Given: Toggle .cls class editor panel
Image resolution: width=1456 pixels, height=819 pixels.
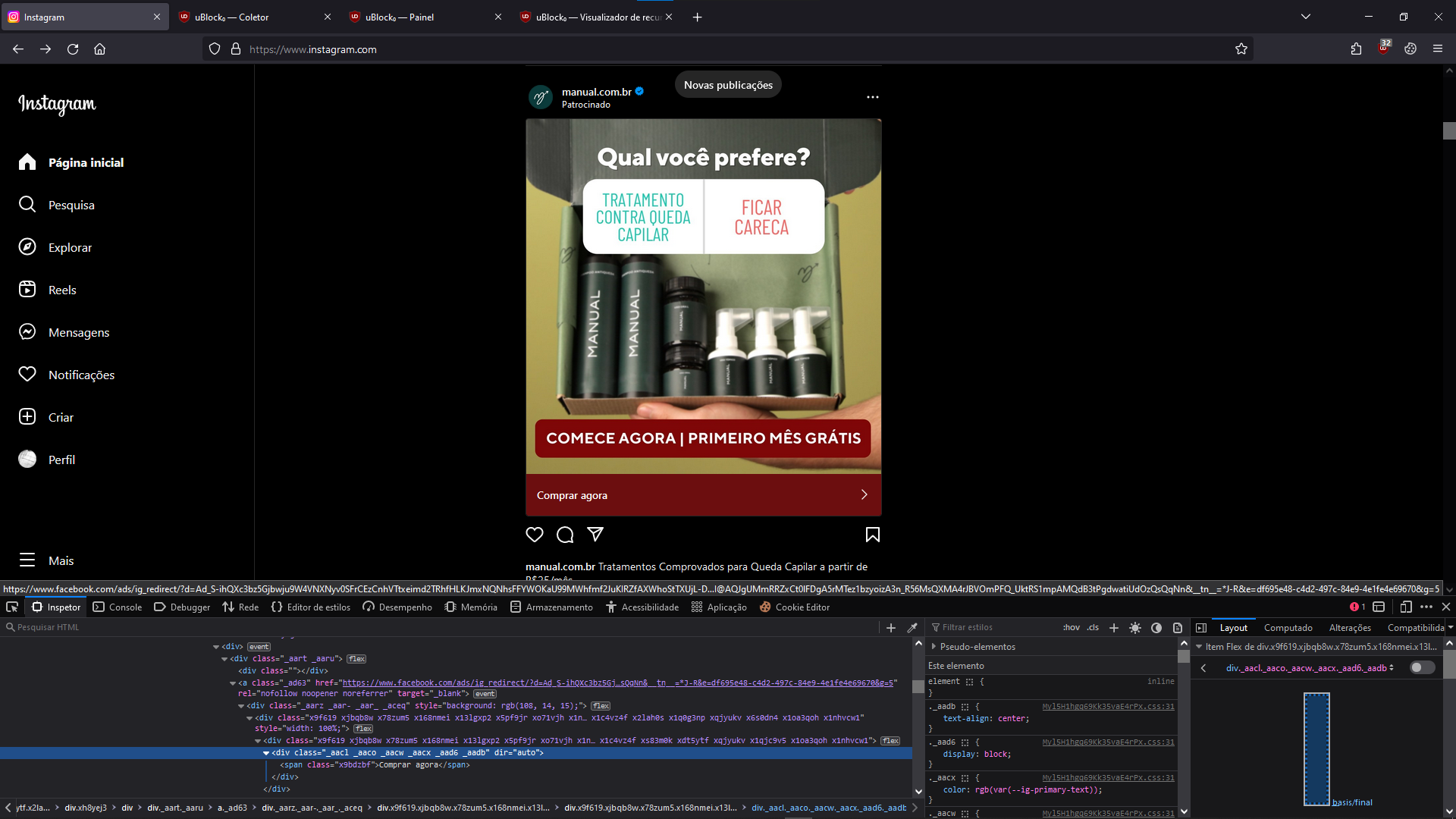Looking at the screenshot, I should point(1092,627).
